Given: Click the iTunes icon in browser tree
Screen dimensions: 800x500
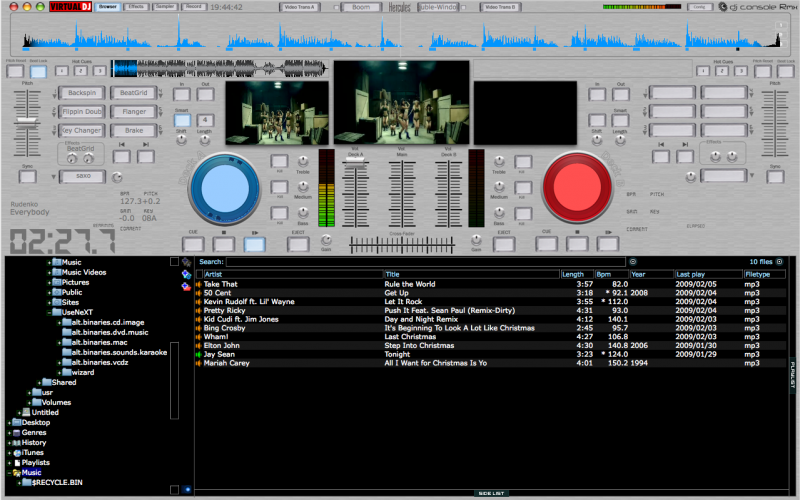Looking at the screenshot, I should click(x=15, y=453).
